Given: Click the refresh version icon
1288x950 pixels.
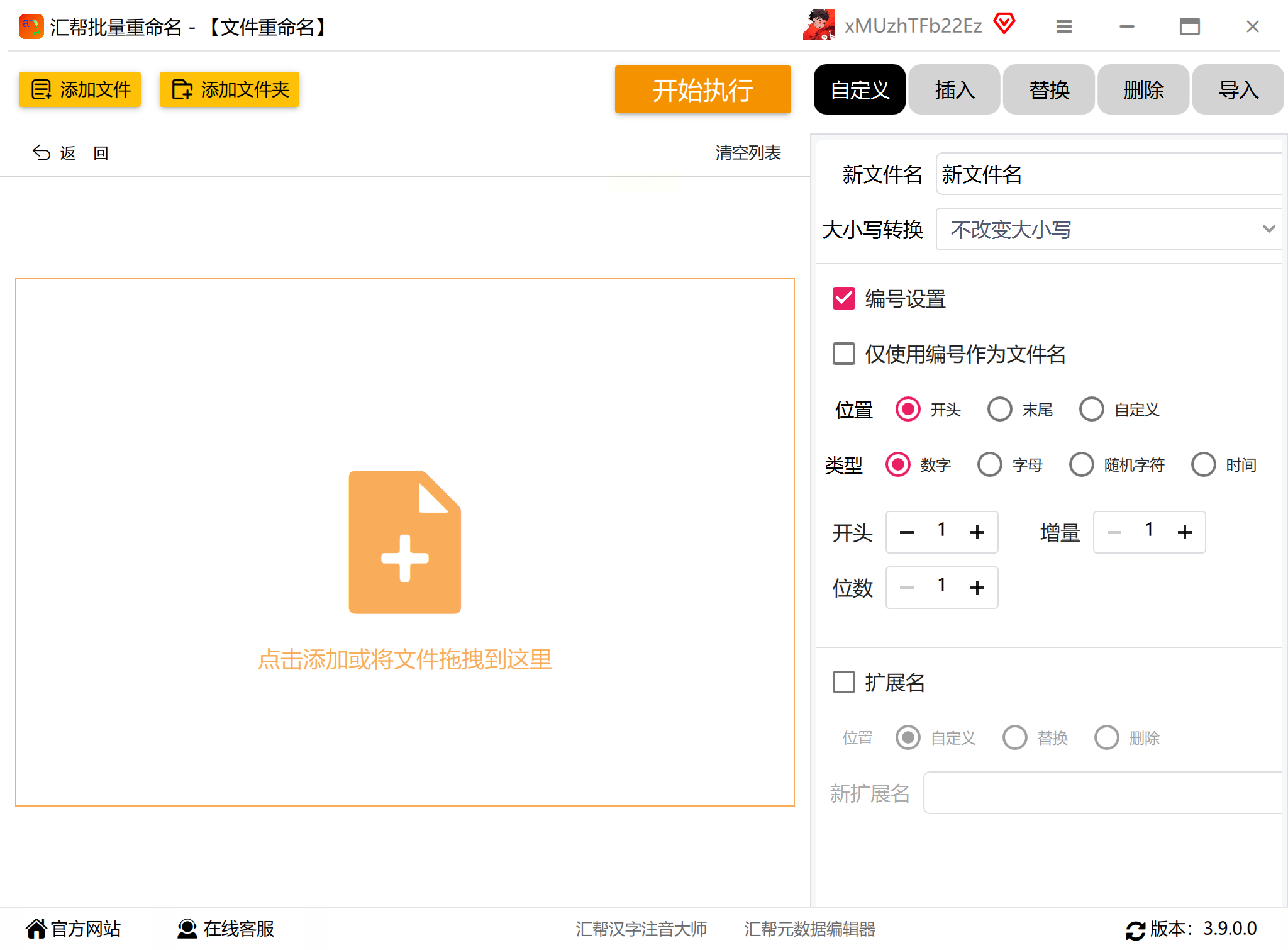Looking at the screenshot, I should click(1135, 930).
